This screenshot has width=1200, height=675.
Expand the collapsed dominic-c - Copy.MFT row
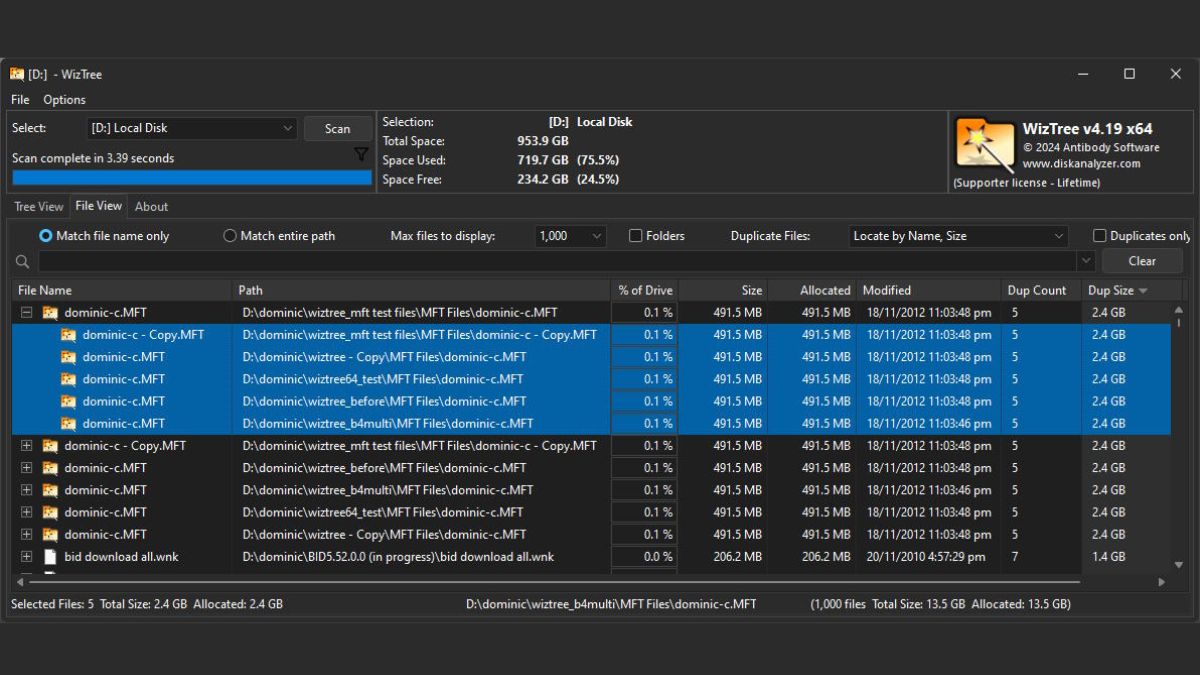pos(27,446)
